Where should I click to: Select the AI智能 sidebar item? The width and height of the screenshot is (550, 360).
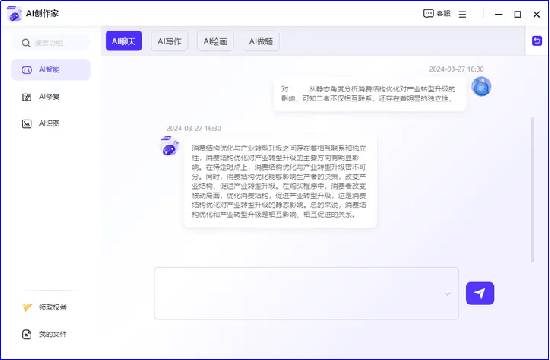(51, 69)
